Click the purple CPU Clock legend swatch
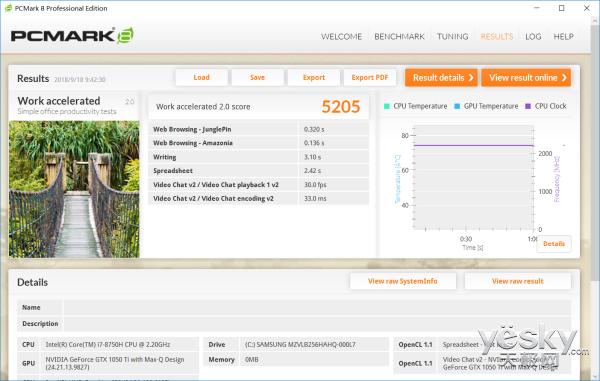 click(x=528, y=106)
